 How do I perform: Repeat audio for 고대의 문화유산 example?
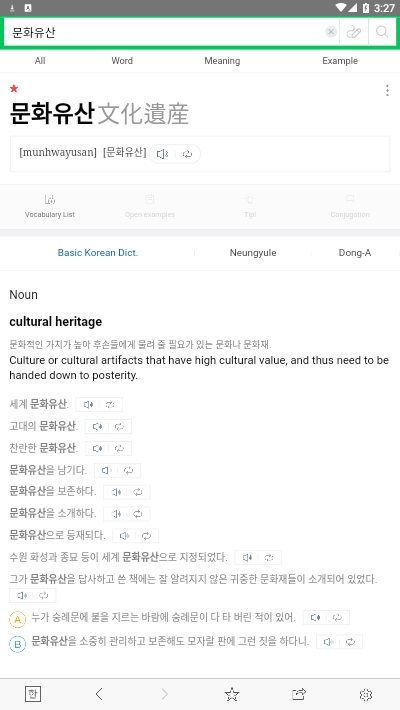(x=120, y=426)
